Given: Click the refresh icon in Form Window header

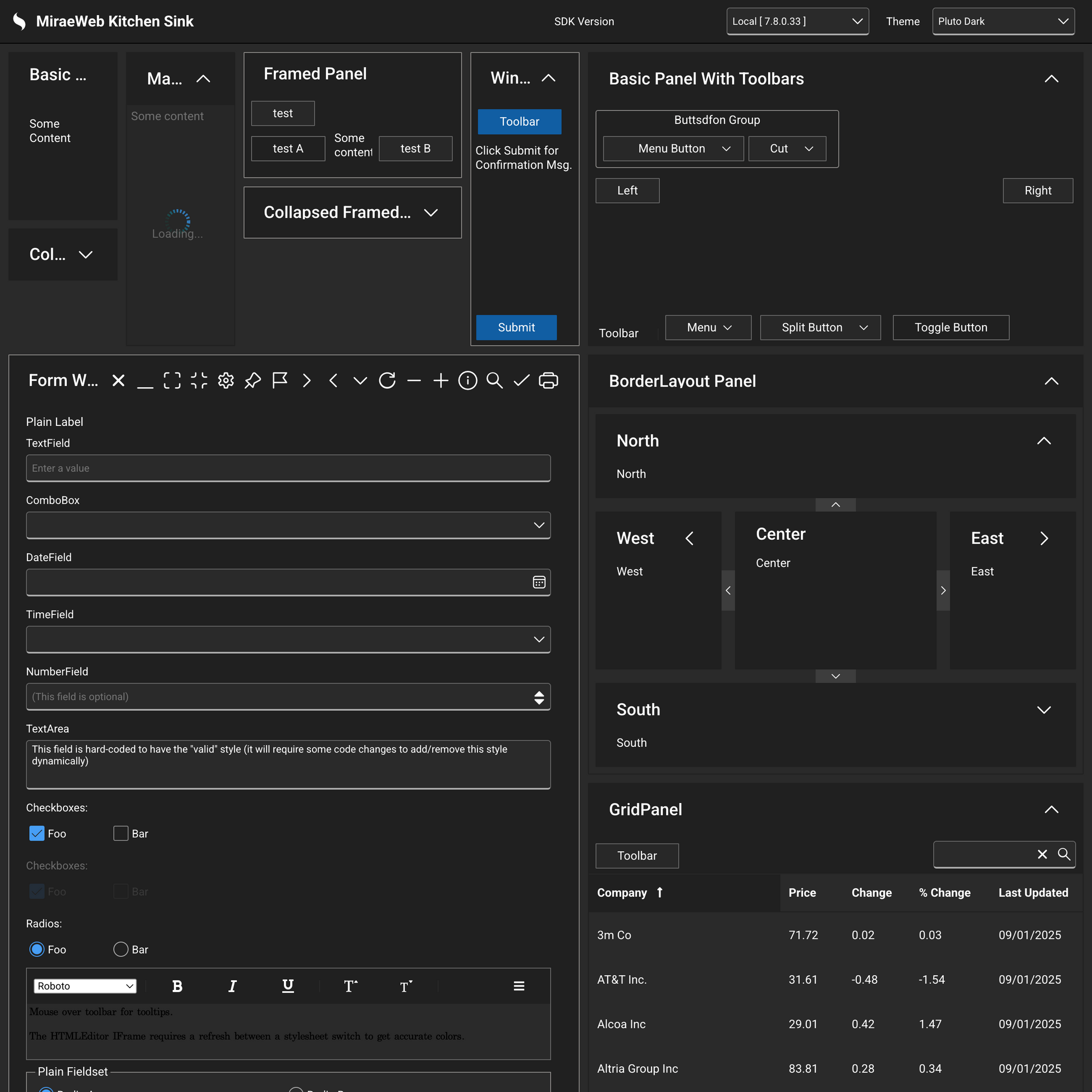Looking at the screenshot, I should coord(387,380).
